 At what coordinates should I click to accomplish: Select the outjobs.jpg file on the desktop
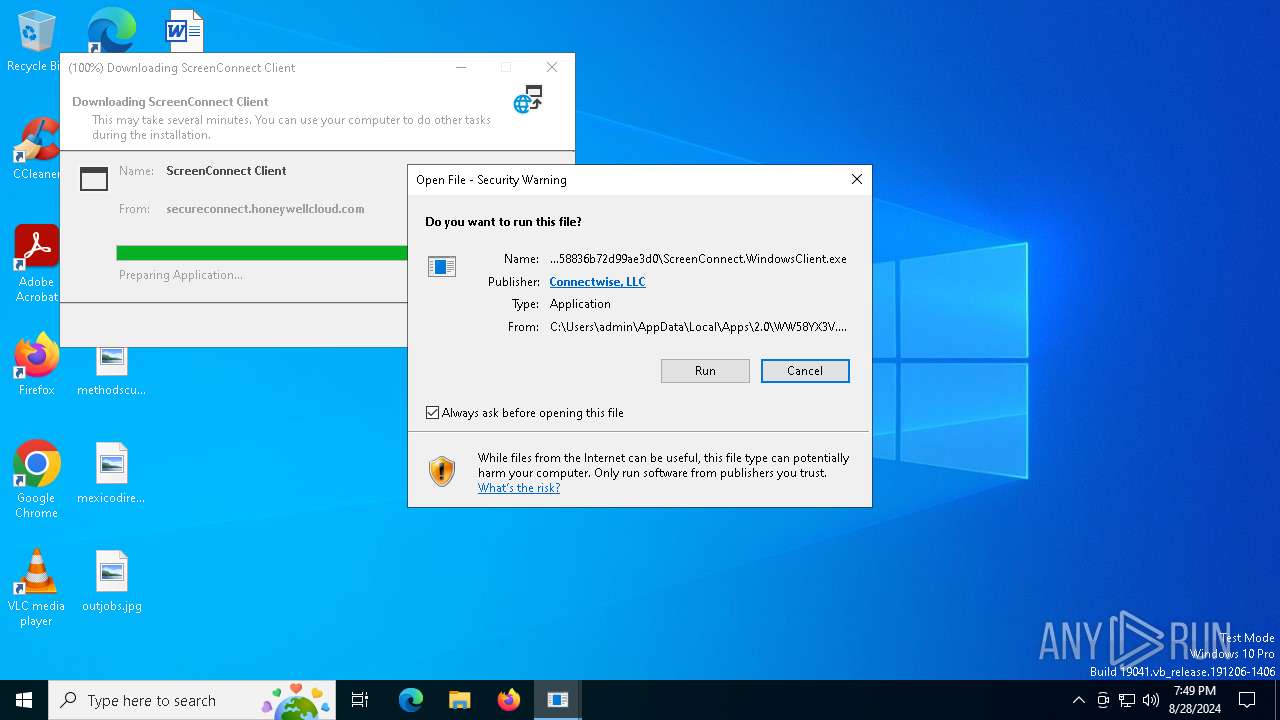[111, 580]
